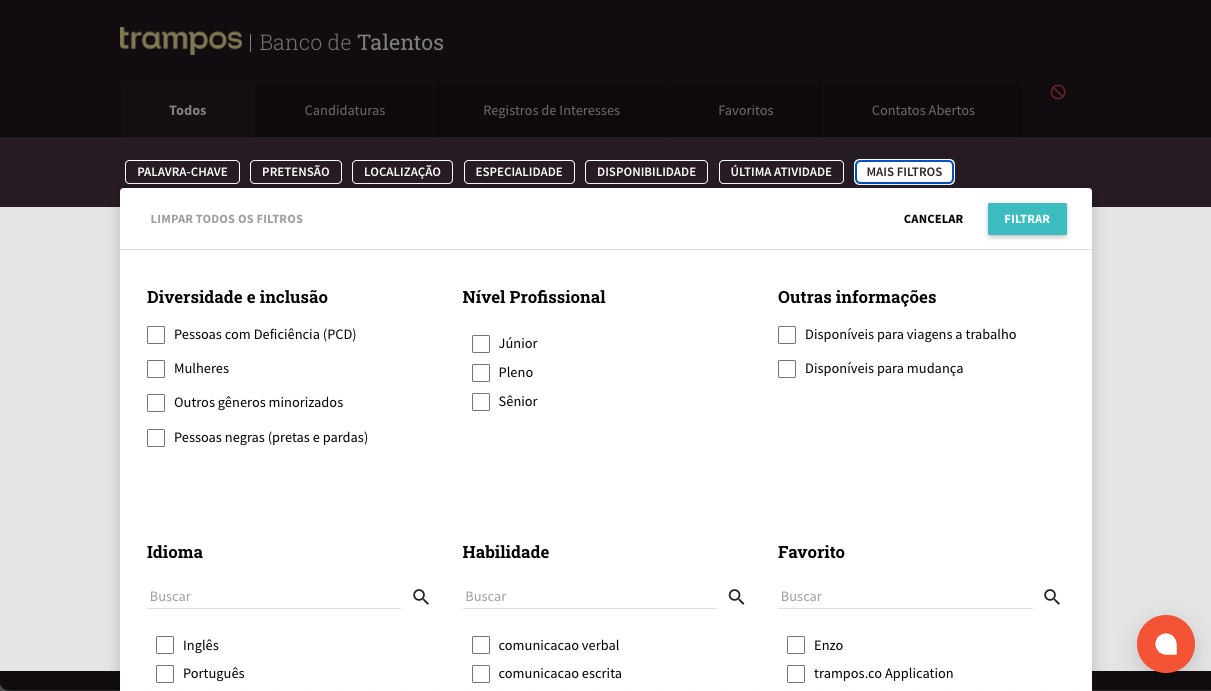The height and width of the screenshot is (691, 1211).
Task: Enable Outros gêneros minorizados filter
Action: (x=156, y=403)
